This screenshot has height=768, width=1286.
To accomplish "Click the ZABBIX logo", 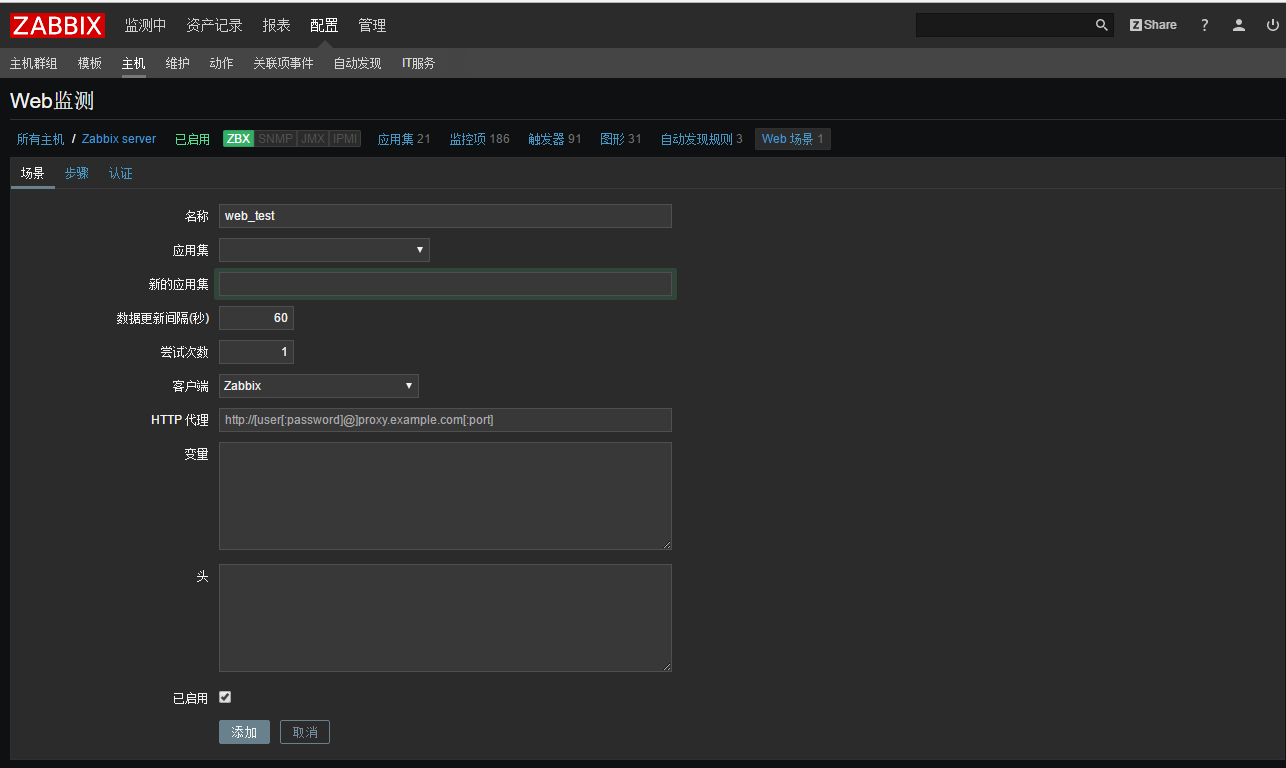I will coord(58,25).
